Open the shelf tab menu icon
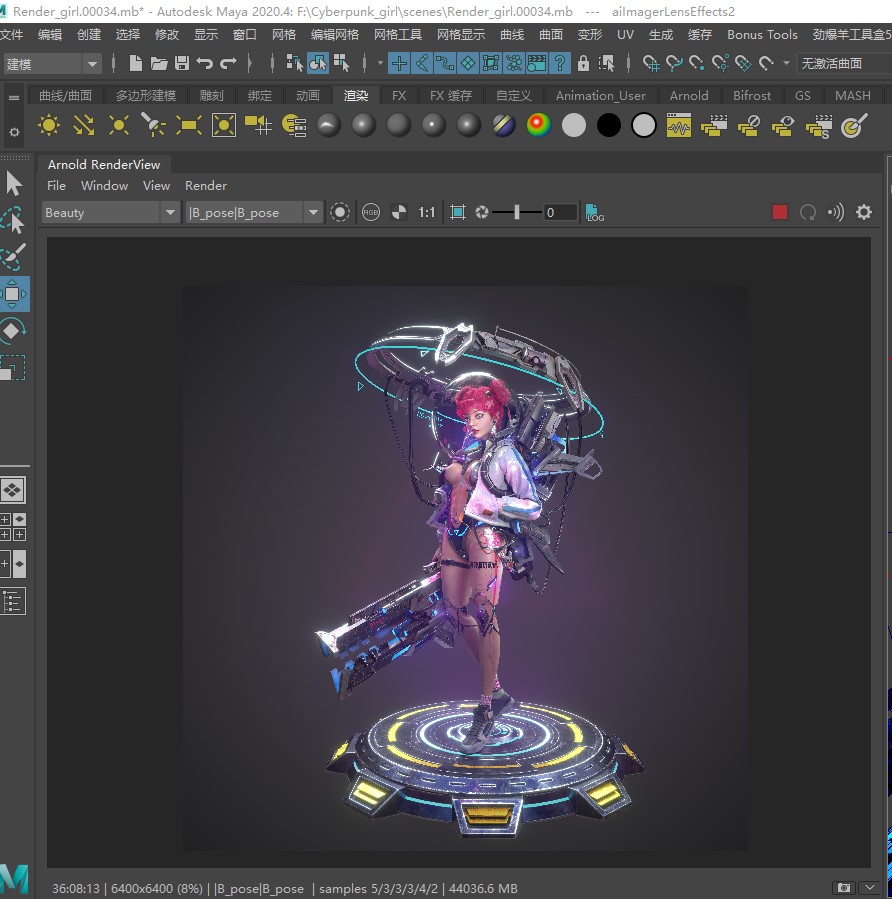892x899 pixels. 14,97
